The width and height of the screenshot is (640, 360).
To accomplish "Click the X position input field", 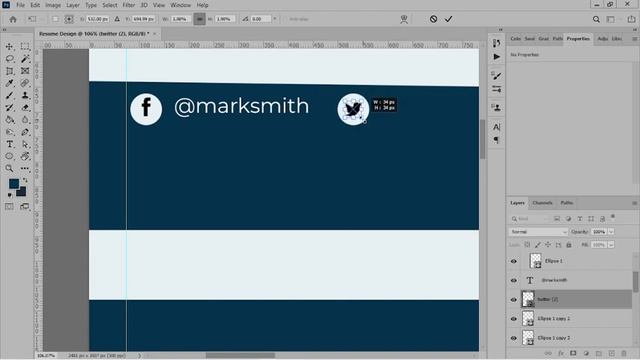I will (x=97, y=19).
